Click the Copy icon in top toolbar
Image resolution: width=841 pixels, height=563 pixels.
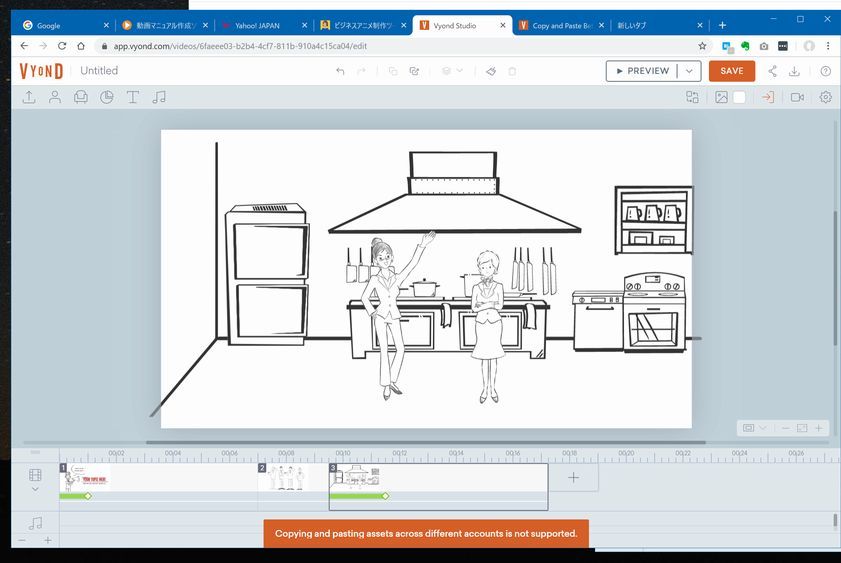pos(393,71)
